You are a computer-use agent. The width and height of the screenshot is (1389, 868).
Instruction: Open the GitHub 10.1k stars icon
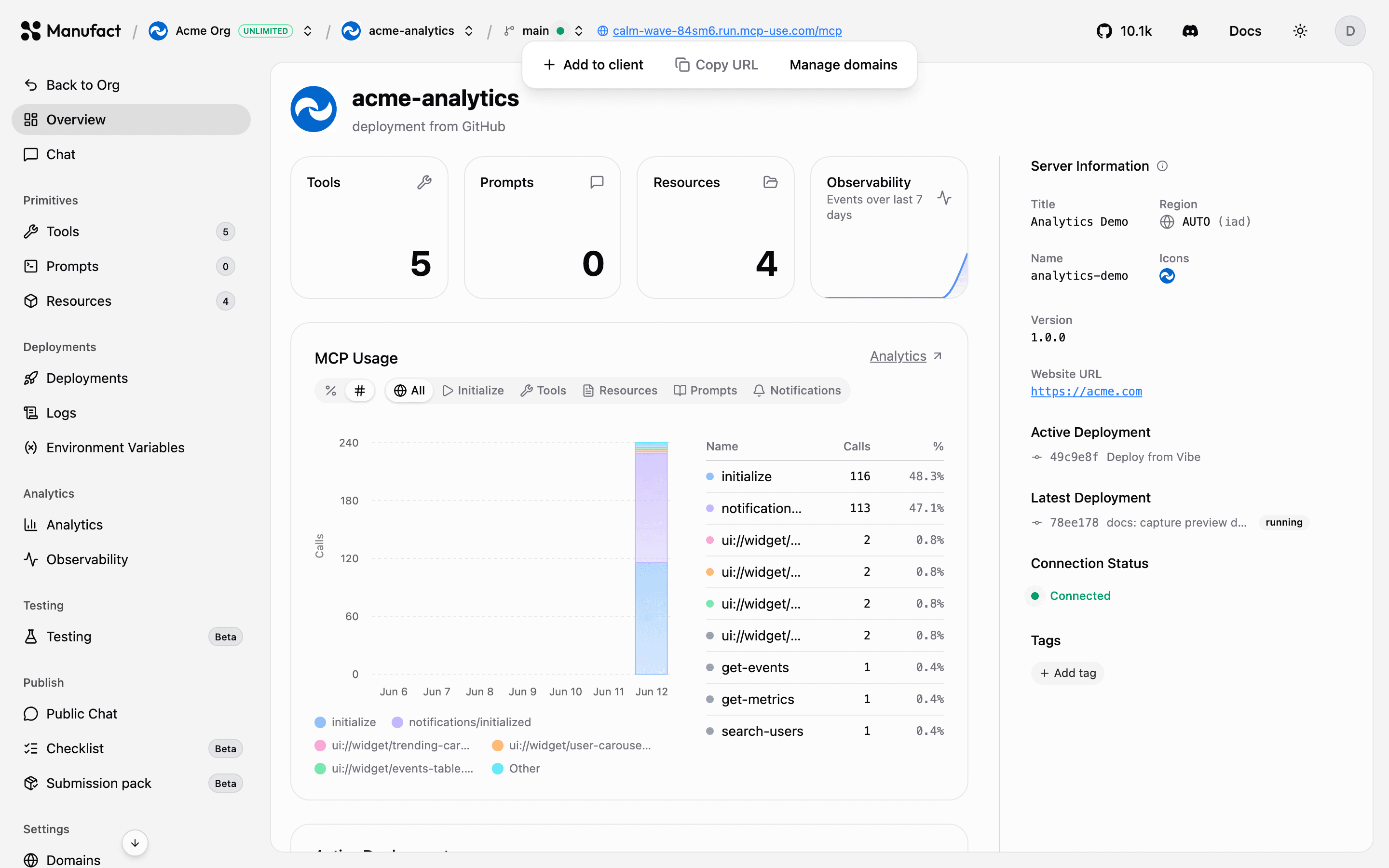tap(1104, 31)
